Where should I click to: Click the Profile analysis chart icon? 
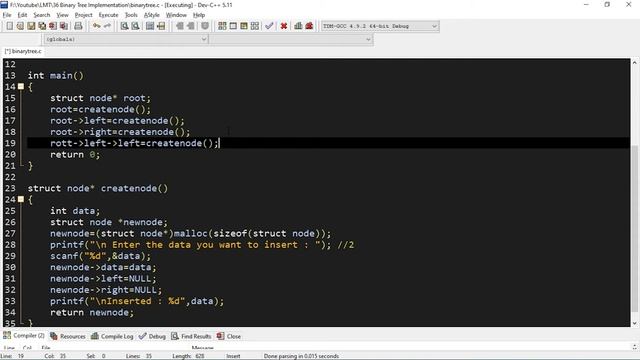point(298,26)
